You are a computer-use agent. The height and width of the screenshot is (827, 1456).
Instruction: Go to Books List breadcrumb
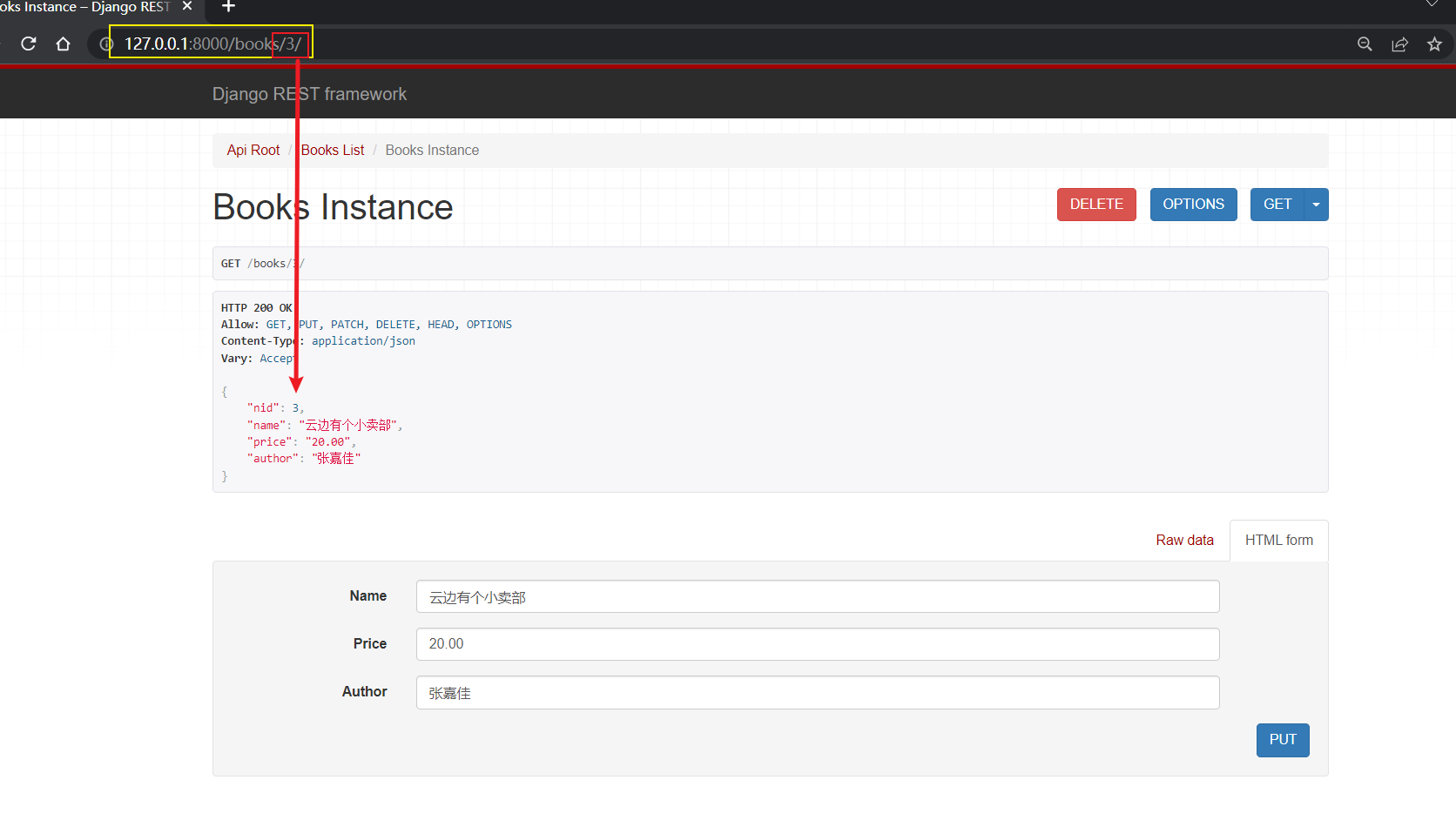coord(333,151)
